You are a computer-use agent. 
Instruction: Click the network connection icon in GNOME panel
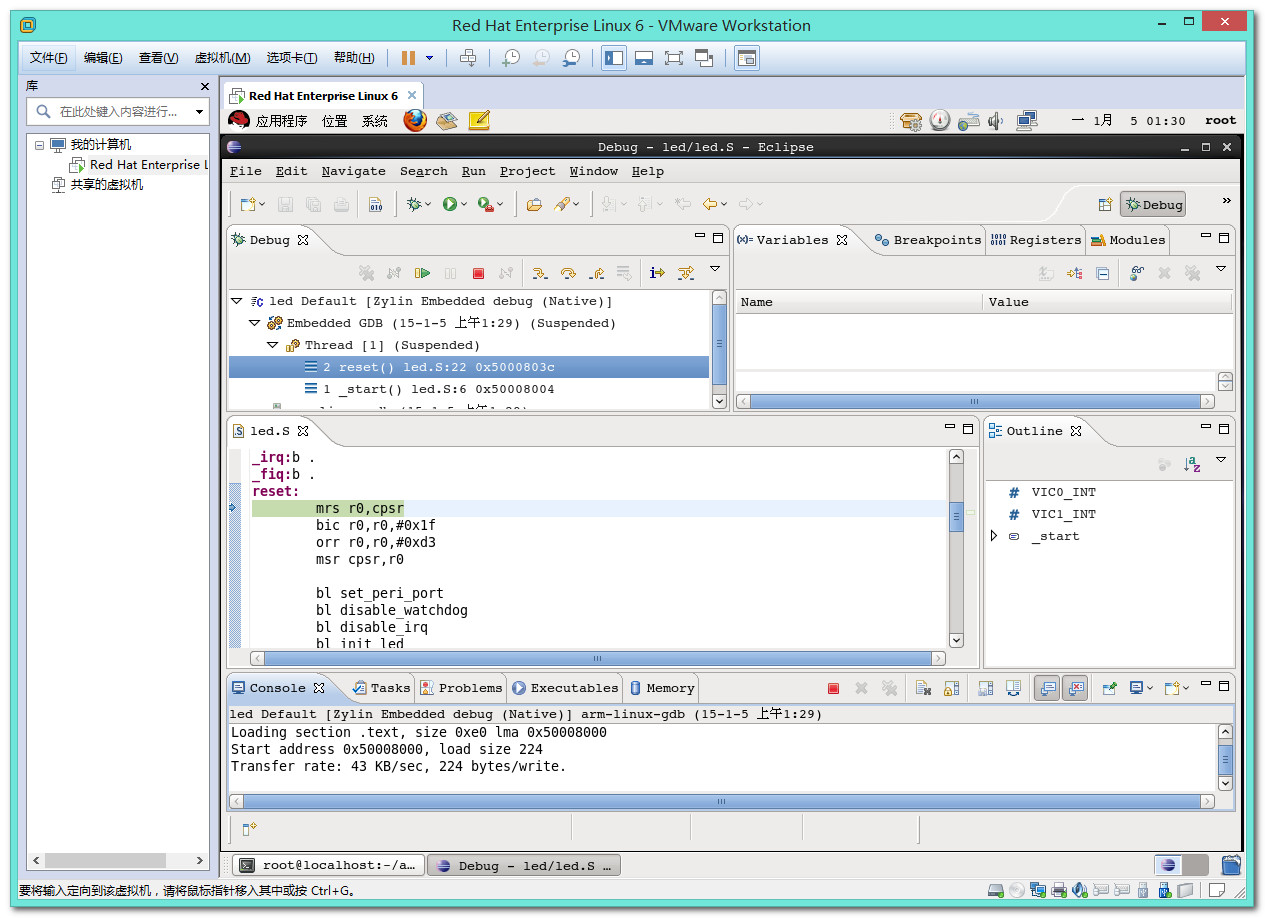1026,121
